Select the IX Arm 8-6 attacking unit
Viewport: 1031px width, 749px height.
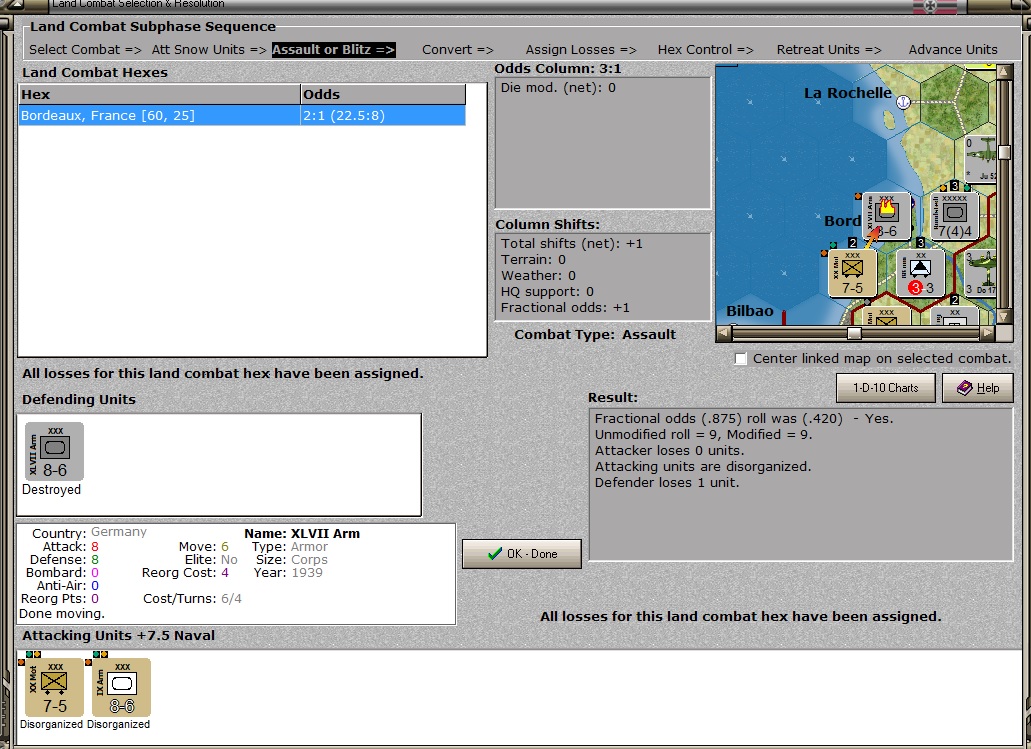[x=122, y=687]
